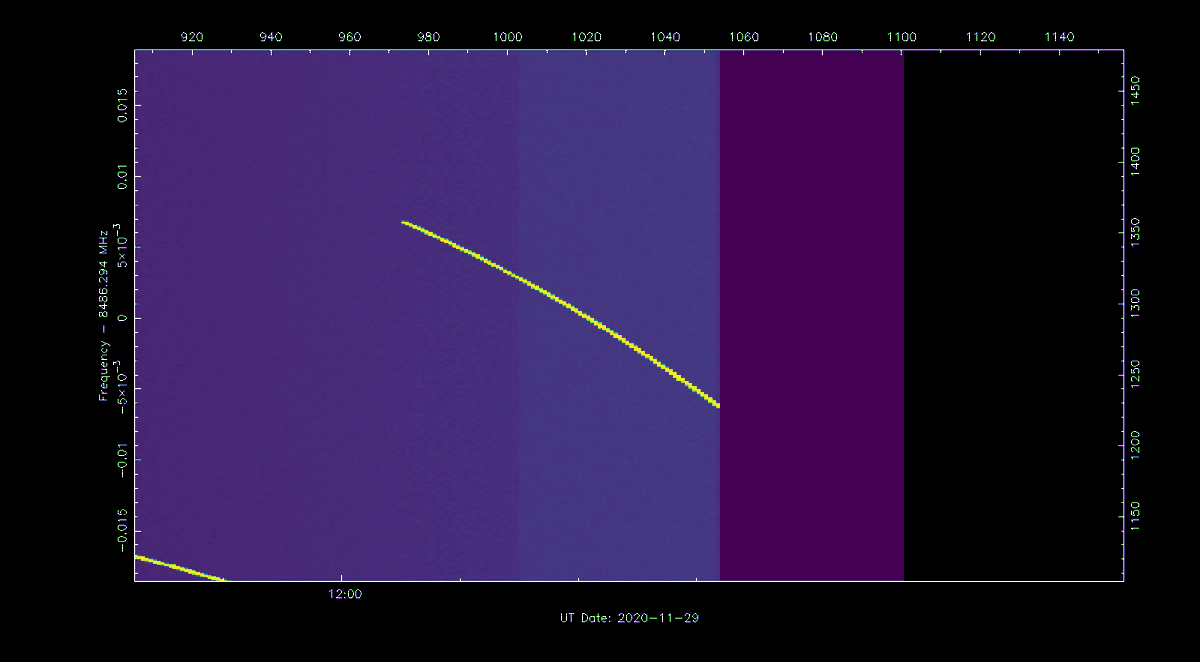
Task: Click the zero frequency tick label
Action: pyautogui.click(x=121, y=318)
